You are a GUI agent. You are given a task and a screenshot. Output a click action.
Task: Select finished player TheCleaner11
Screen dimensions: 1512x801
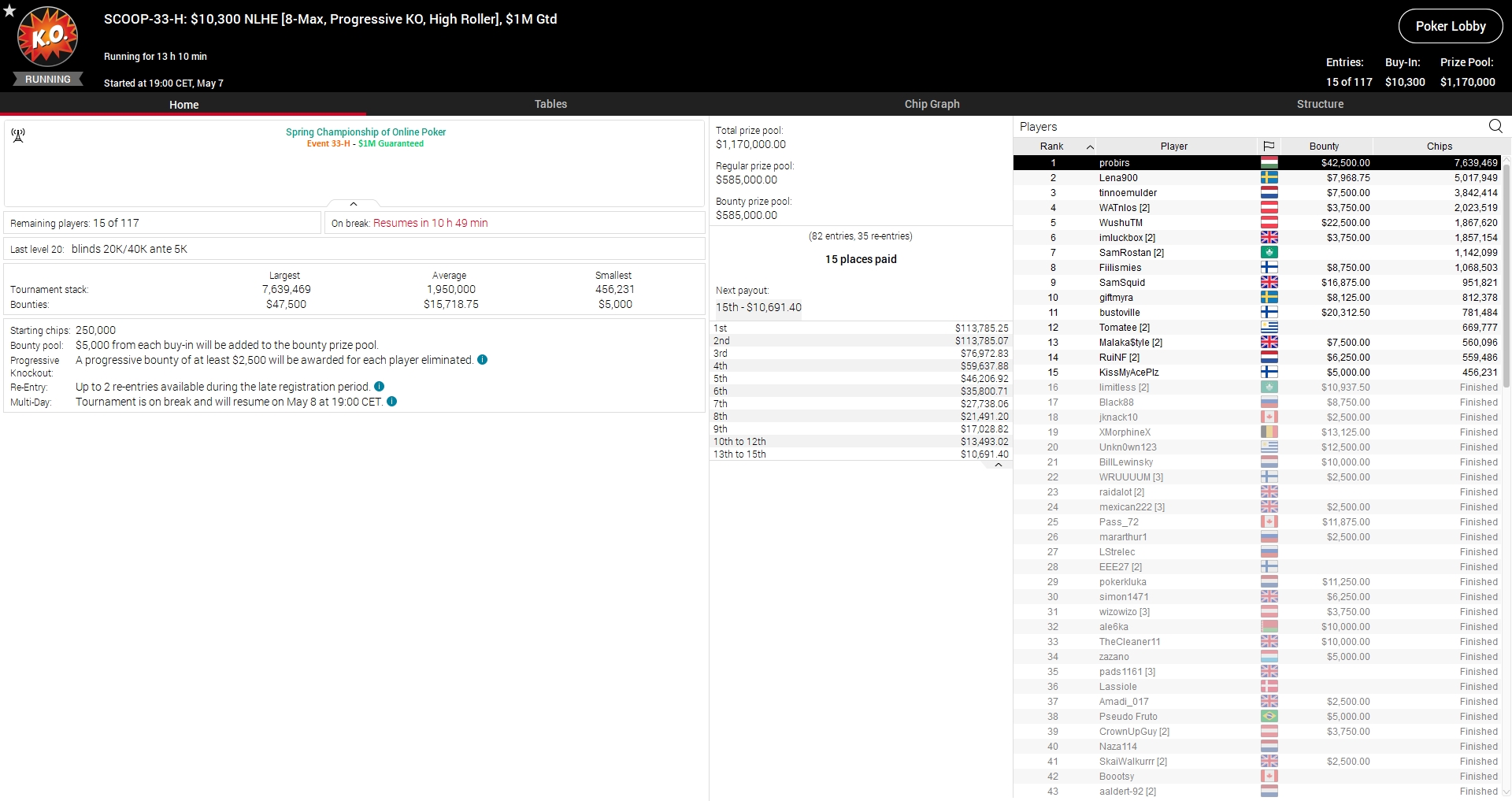(x=1258, y=642)
